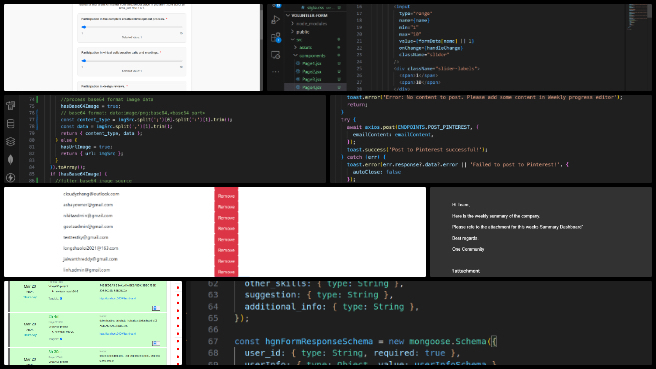656x369 pixels.
Task: Open the Extensions icon with blue badge
Action: pos(276,38)
